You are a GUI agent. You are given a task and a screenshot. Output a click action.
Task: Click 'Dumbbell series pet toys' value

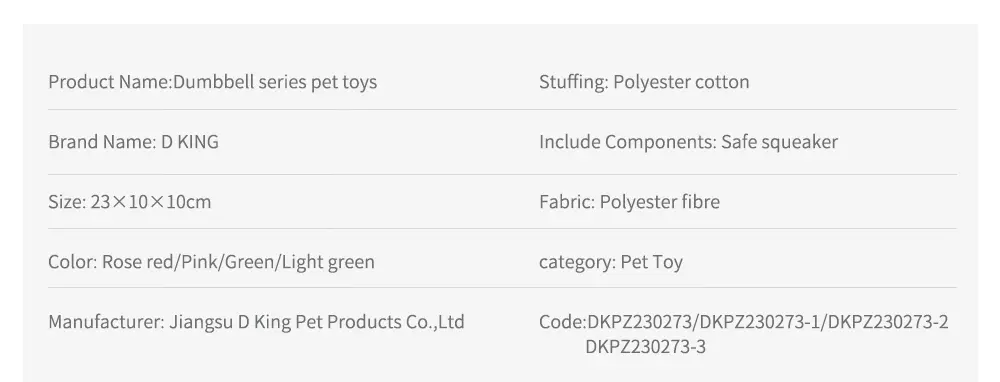[275, 82]
